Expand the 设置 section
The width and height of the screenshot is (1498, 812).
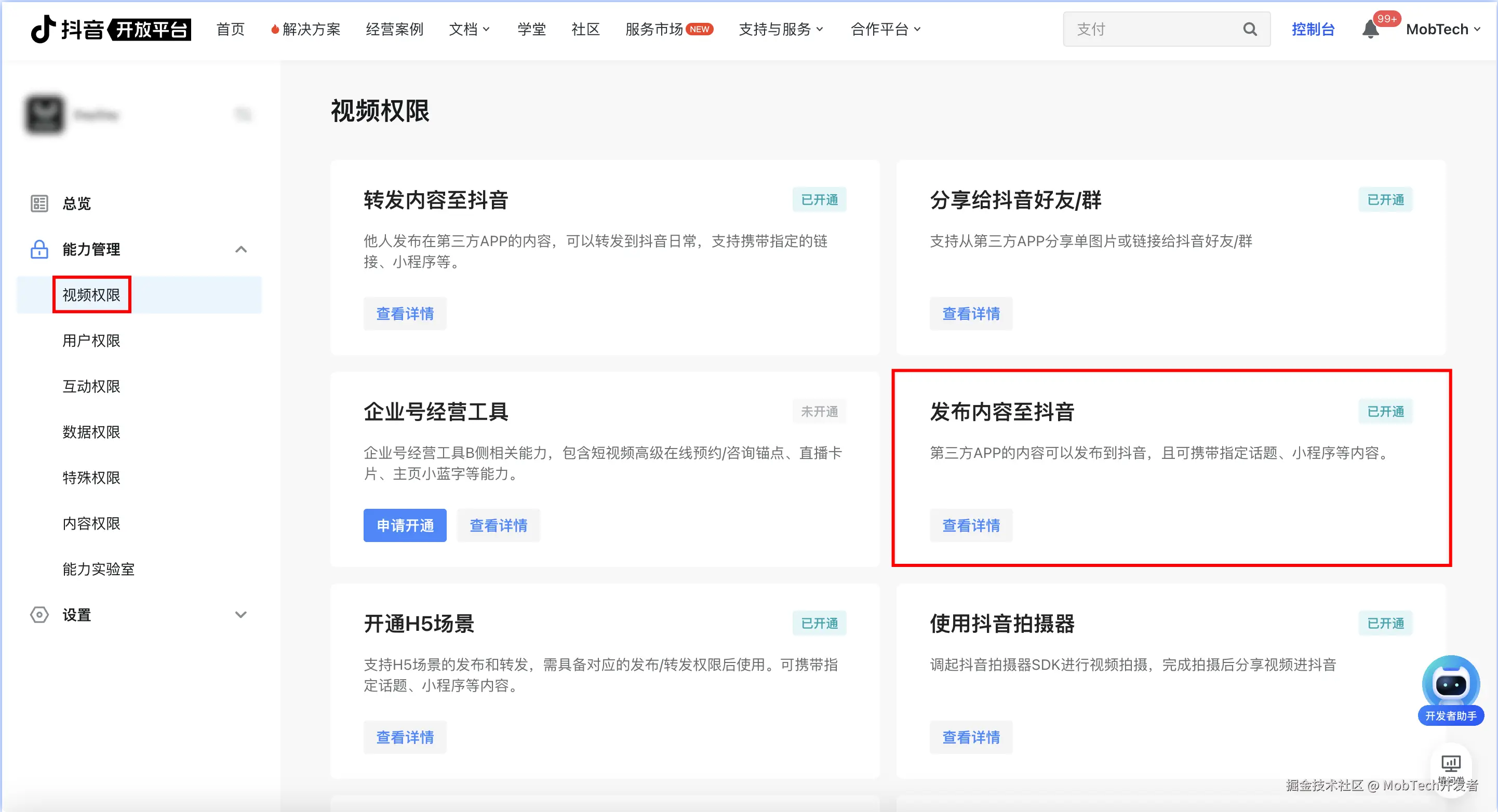[x=241, y=615]
